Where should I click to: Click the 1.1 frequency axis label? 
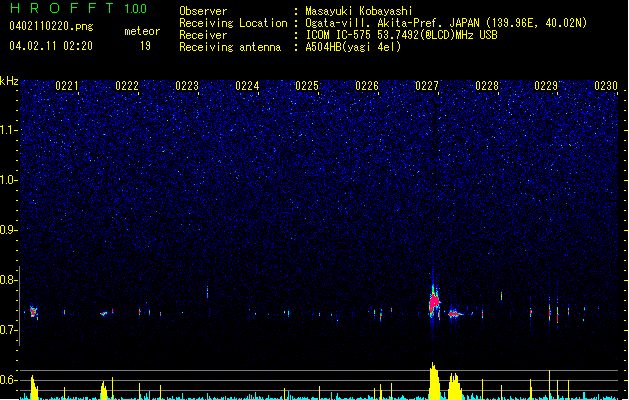8,130
